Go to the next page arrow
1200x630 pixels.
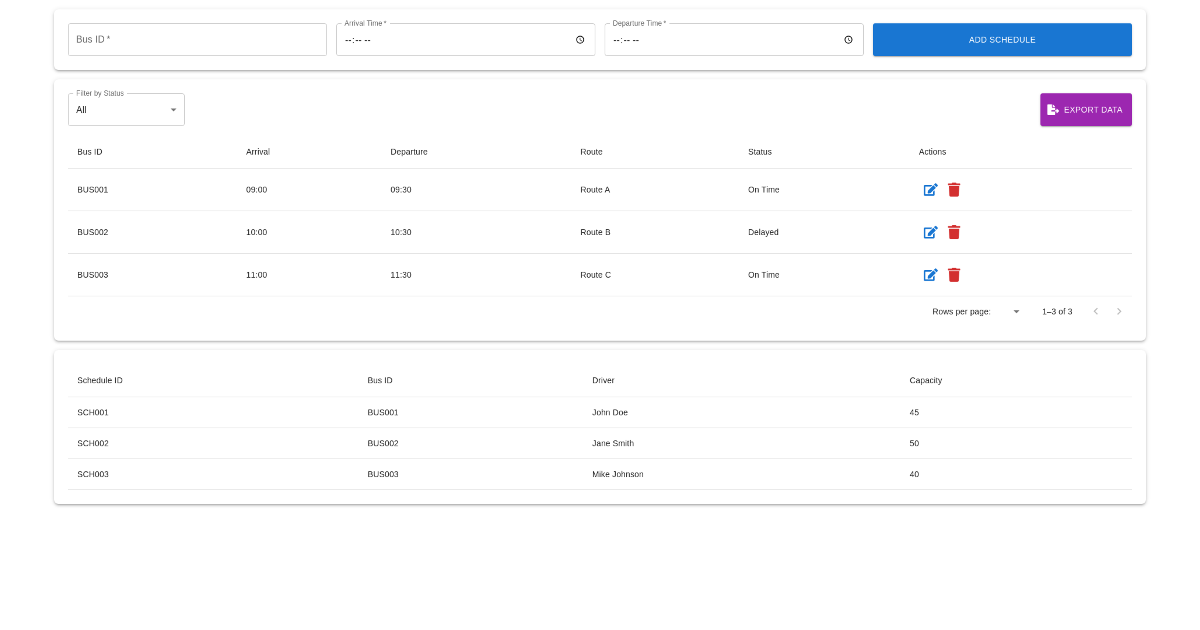(1119, 312)
